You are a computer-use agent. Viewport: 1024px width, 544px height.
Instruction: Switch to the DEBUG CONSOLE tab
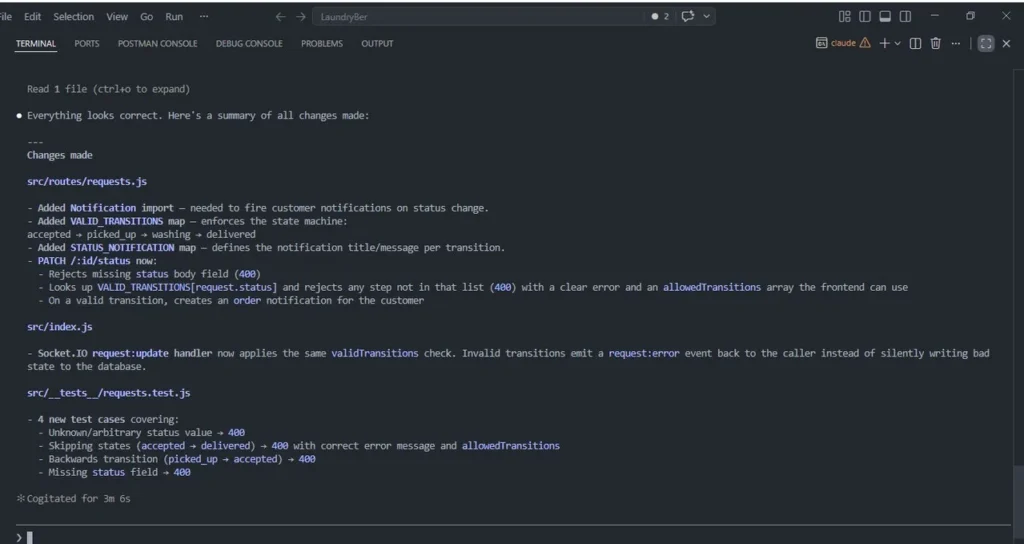(249, 44)
